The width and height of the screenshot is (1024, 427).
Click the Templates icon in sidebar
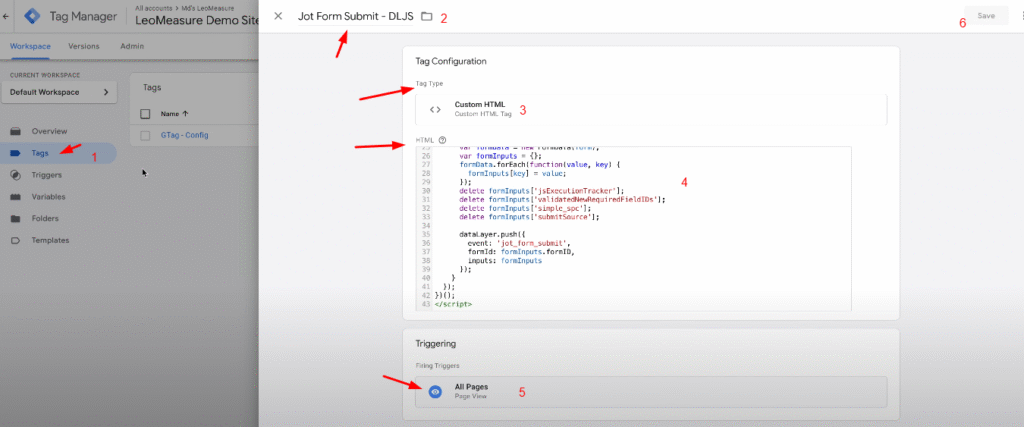click(x=16, y=240)
